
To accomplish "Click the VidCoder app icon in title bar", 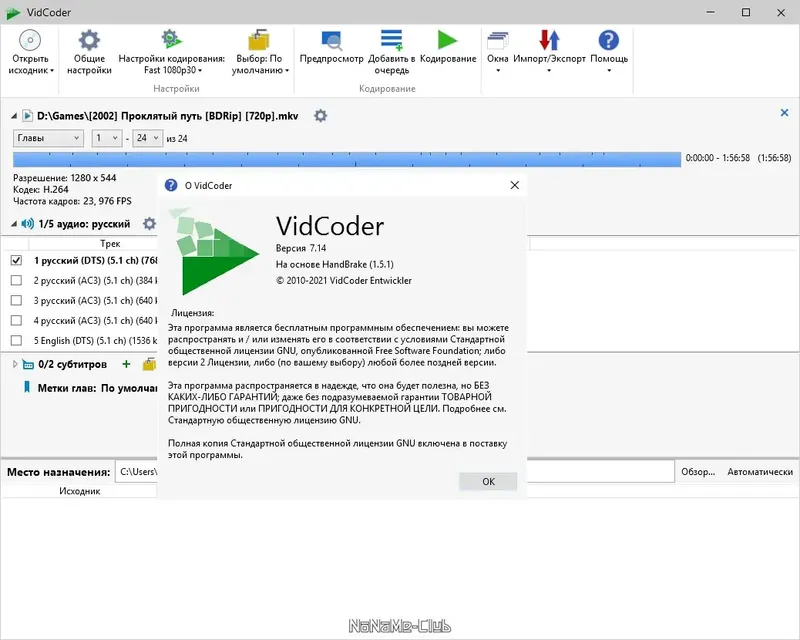I will pyautogui.click(x=13, y=13).
